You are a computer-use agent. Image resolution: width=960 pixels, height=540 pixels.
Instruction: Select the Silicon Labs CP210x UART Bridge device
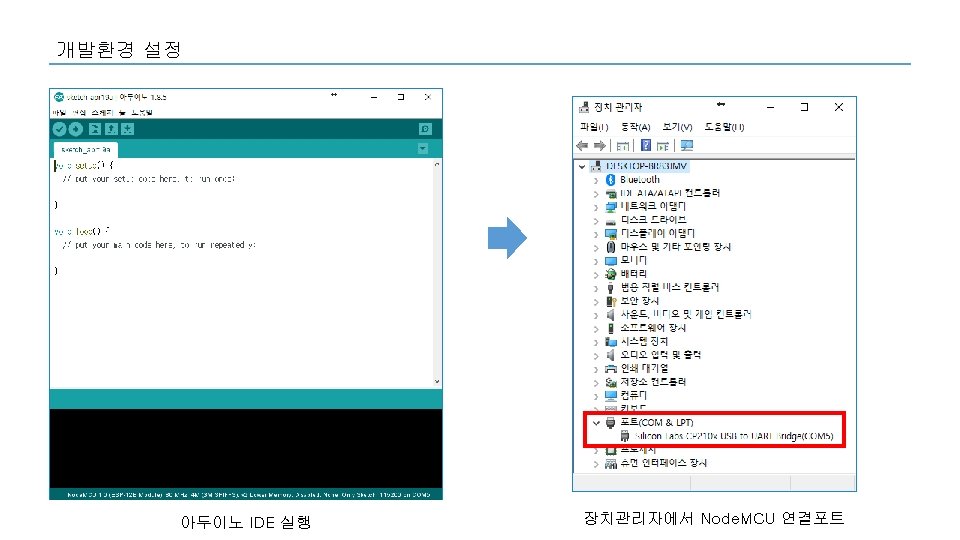click(734, 436)
